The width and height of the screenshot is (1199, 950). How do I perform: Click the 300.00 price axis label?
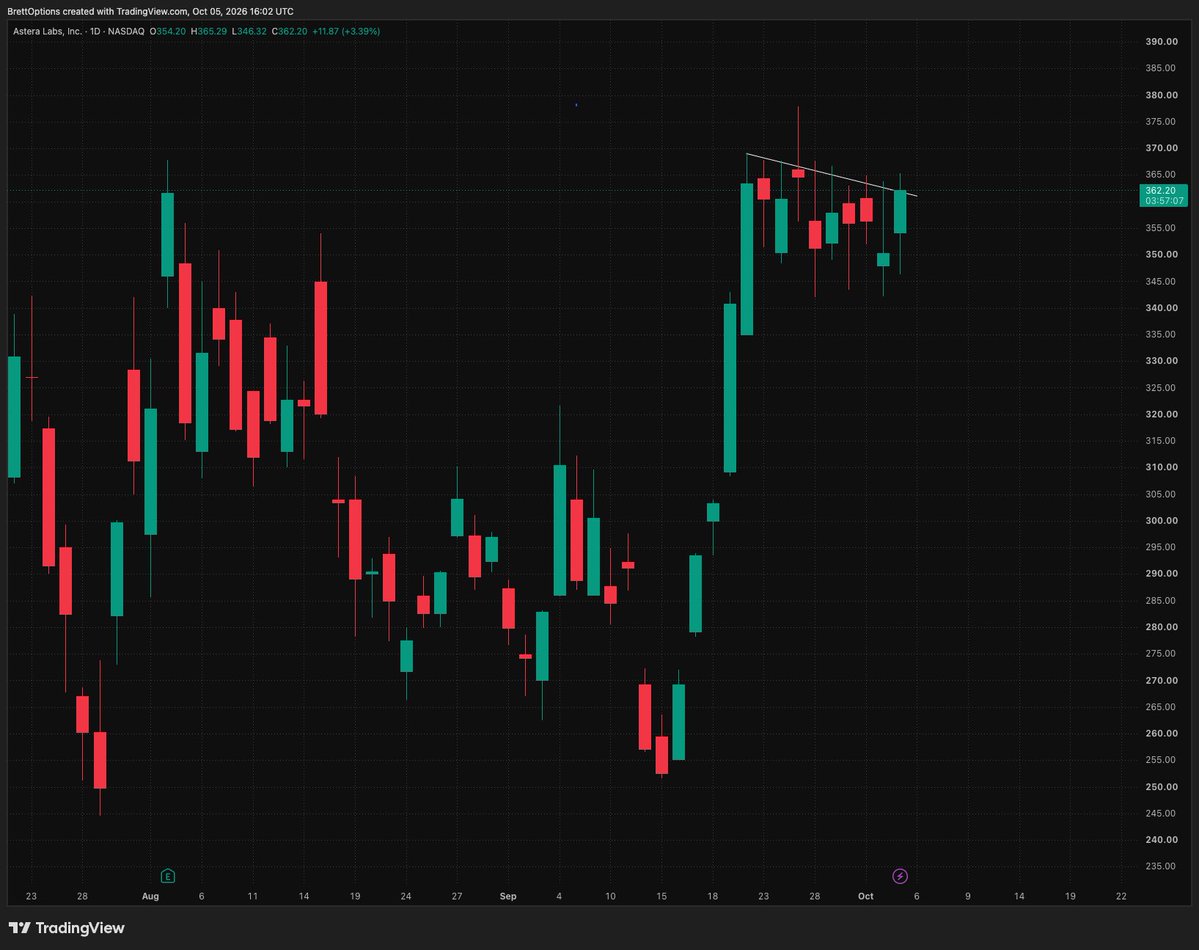(x=1161, y=520)
